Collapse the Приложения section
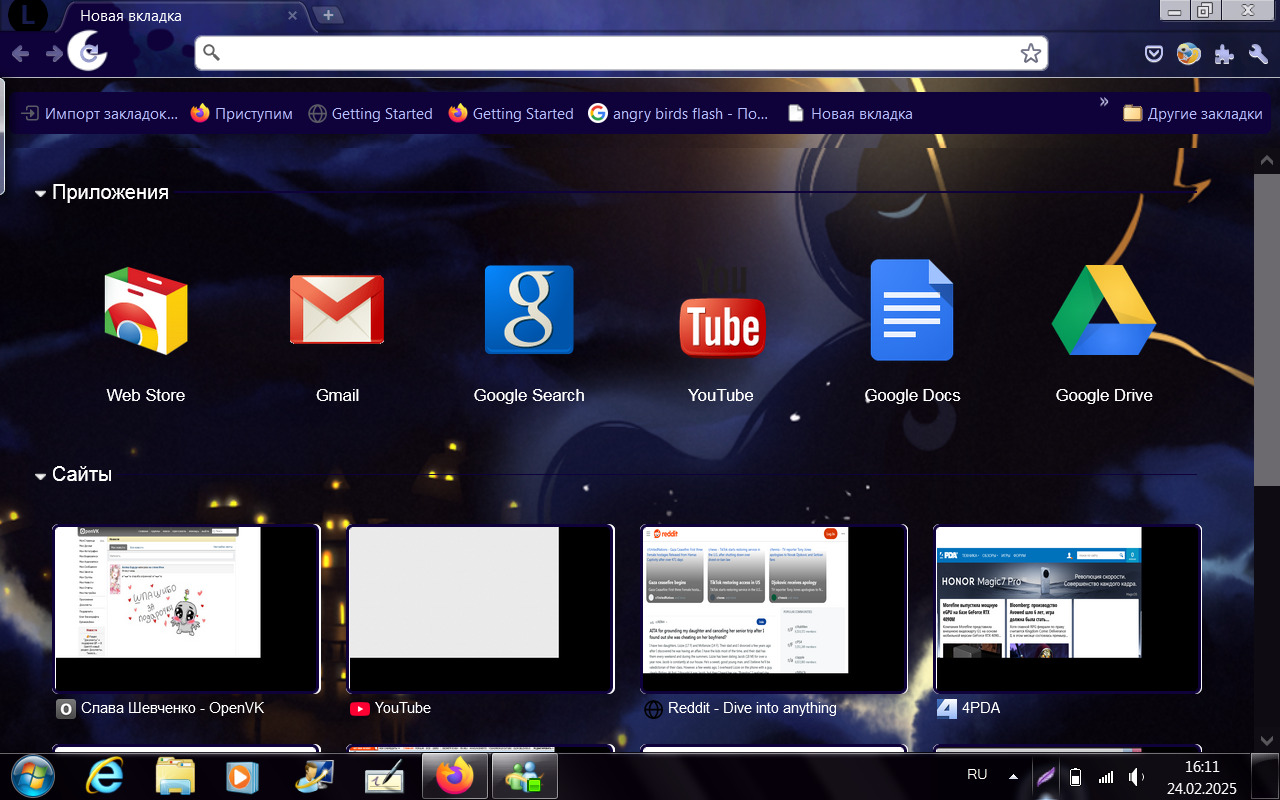Screen dimensions: 1280x800 pyautogui.click(x=41, y=193)
